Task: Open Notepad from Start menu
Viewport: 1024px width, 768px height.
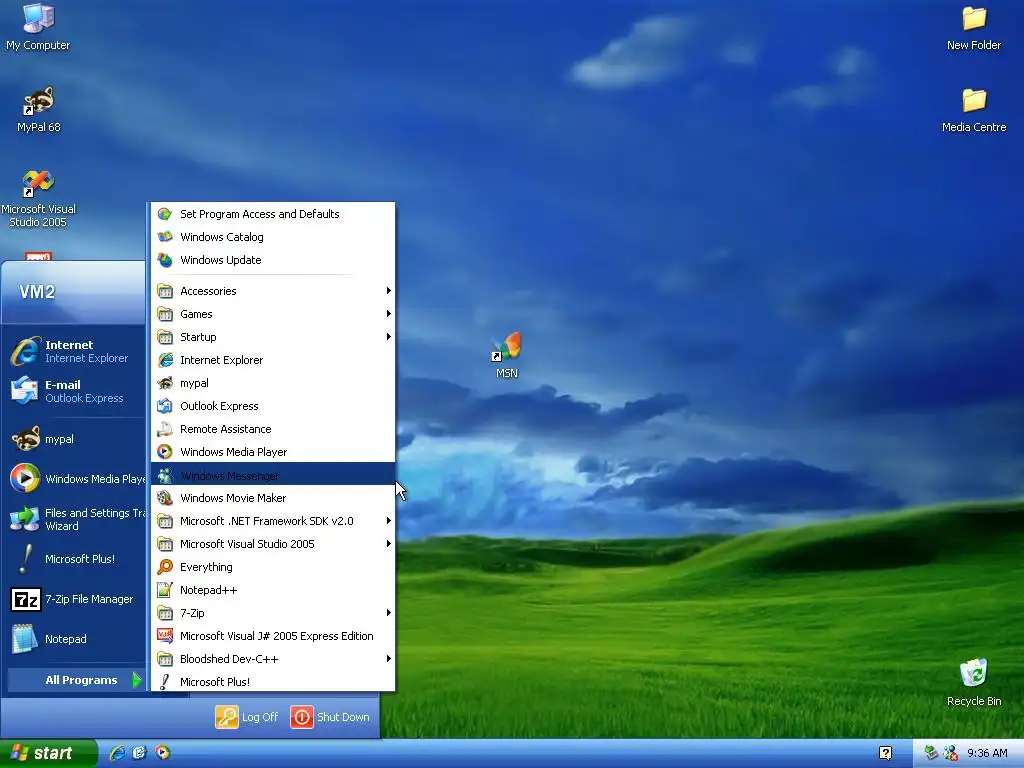Action: [x=75, y=639]
